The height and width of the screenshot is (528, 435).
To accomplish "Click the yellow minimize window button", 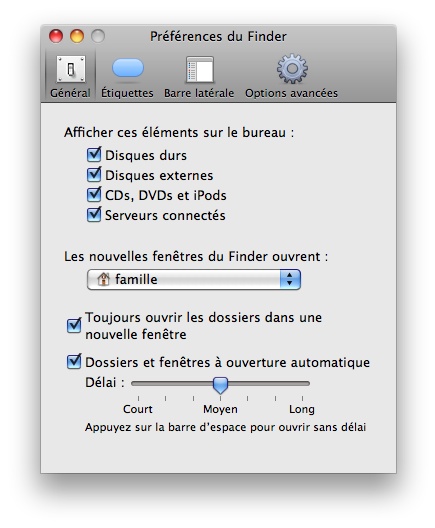I will [x=77, y=36].
